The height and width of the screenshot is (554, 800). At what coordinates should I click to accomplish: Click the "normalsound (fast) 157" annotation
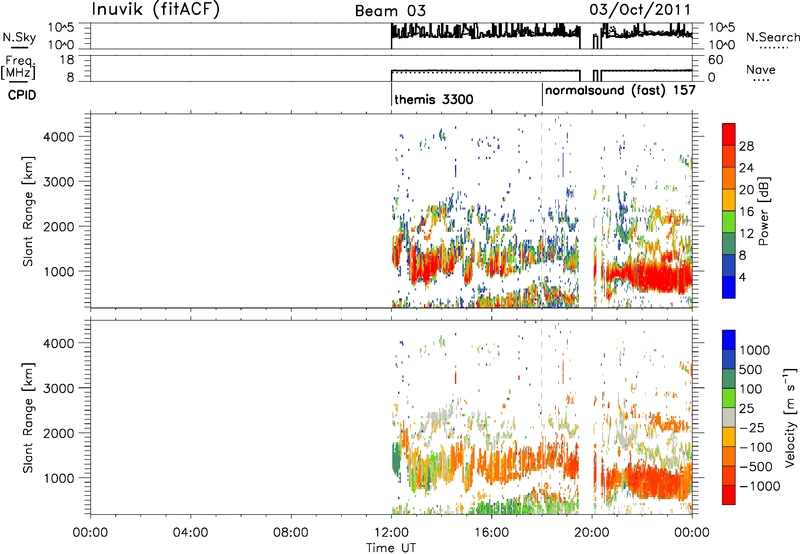620,91
